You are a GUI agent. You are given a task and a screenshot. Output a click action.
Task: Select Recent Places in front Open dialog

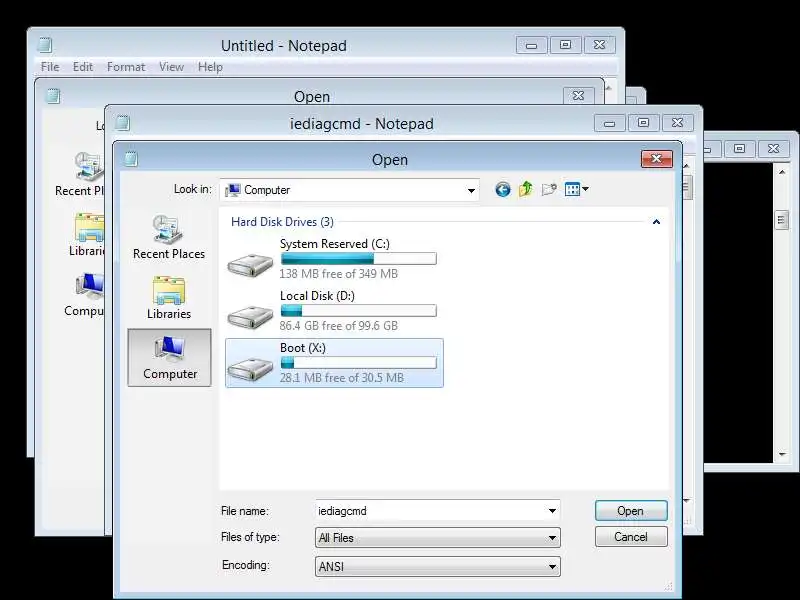tap(169, 237)
